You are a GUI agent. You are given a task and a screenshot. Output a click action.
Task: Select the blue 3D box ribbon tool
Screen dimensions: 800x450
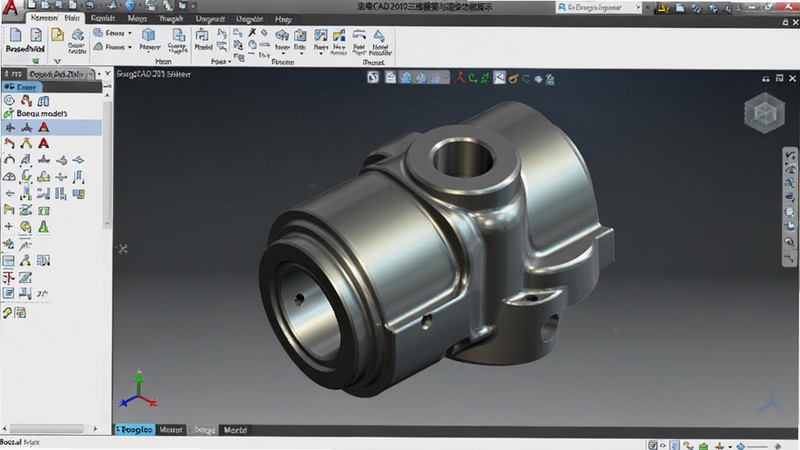(x=148, y=35)
